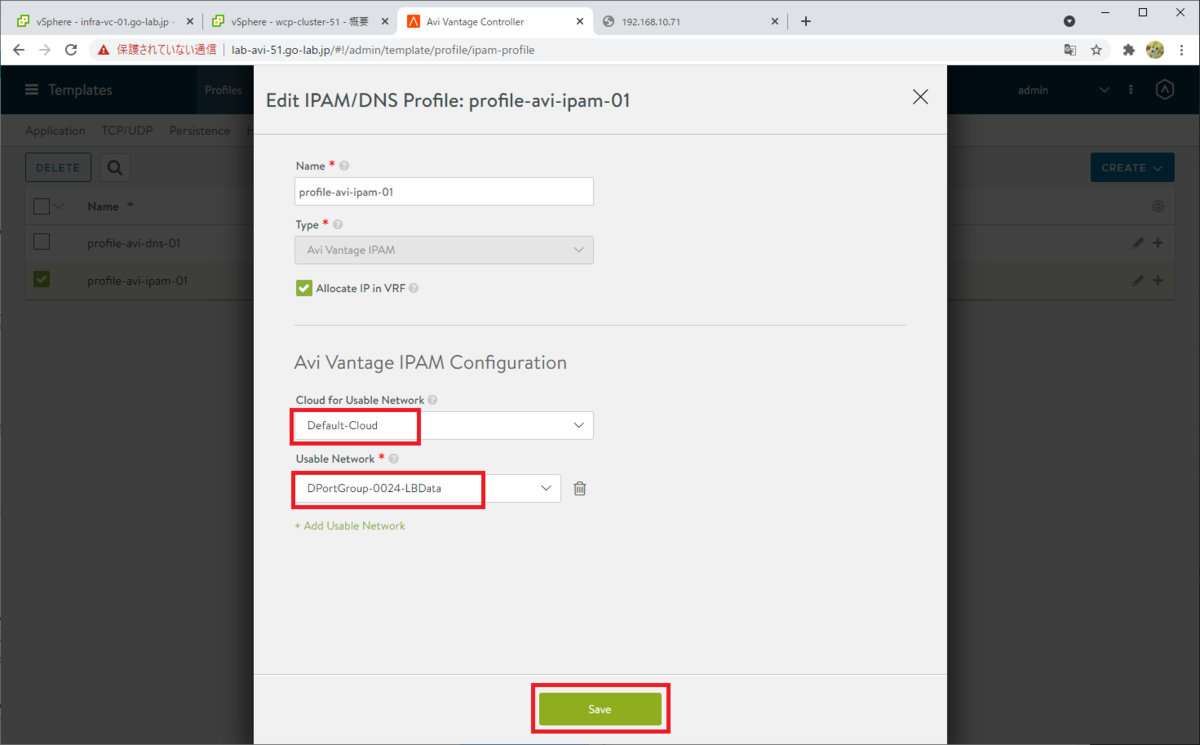This screenshot has width=1200, height=745.
Task: Open table column settings gear
Action: 1158,206
